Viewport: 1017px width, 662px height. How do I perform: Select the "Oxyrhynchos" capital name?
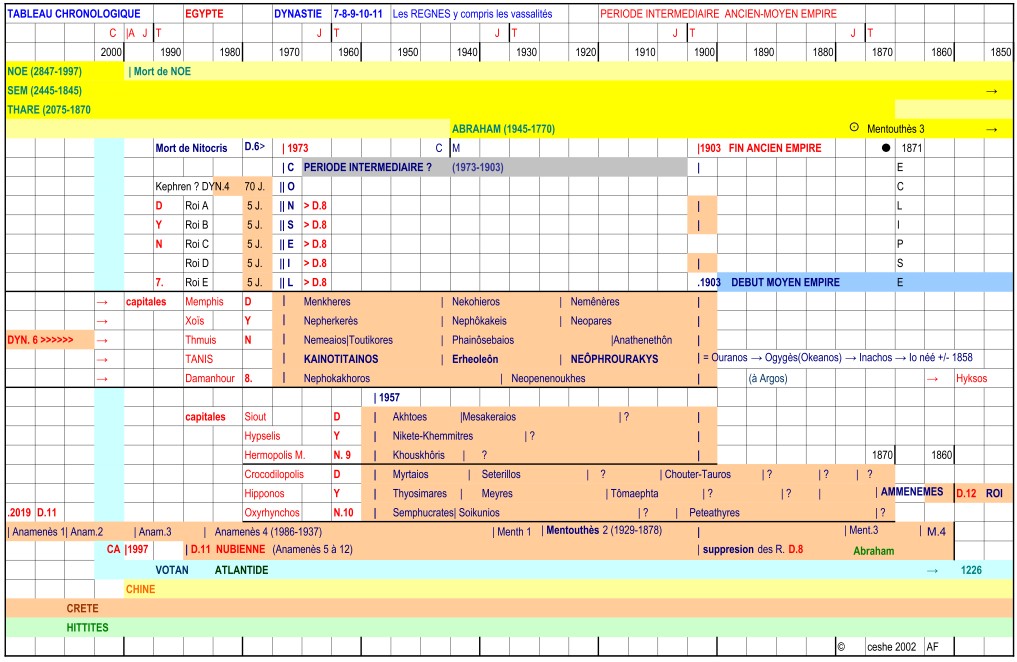pos(272,513)
